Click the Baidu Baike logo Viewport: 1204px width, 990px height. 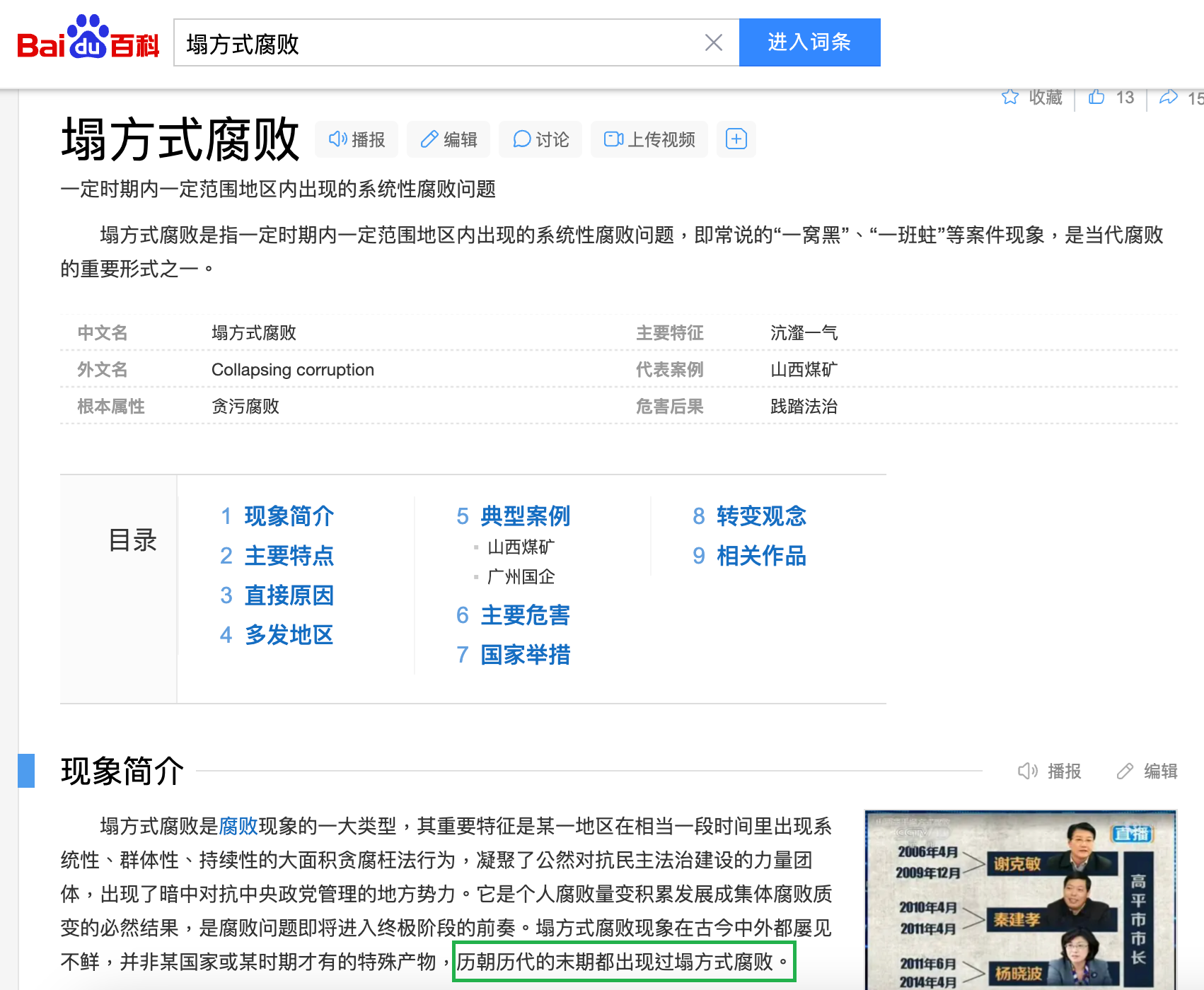88,40
